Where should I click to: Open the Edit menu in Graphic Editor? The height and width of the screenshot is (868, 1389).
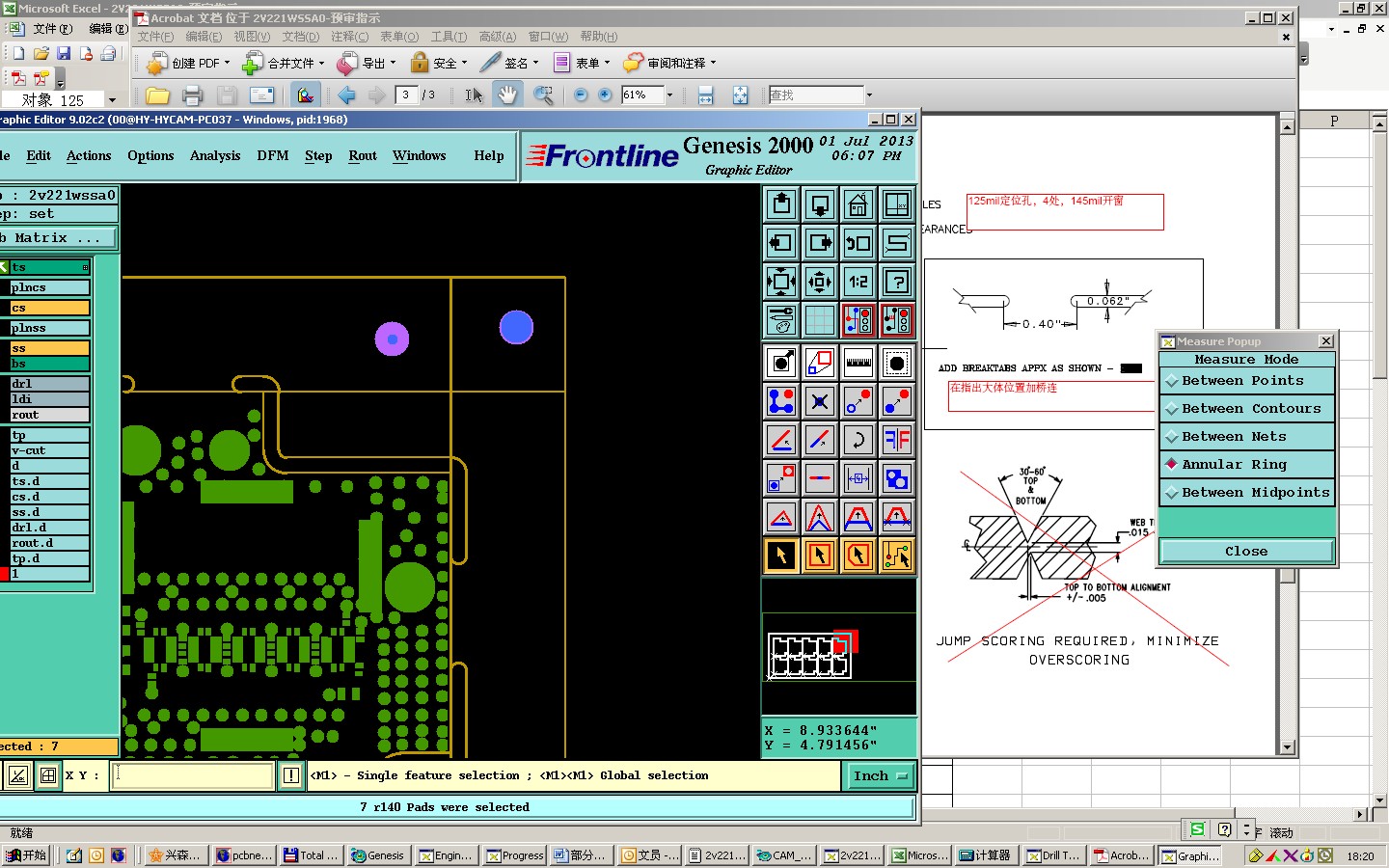(x=39, y=156)
